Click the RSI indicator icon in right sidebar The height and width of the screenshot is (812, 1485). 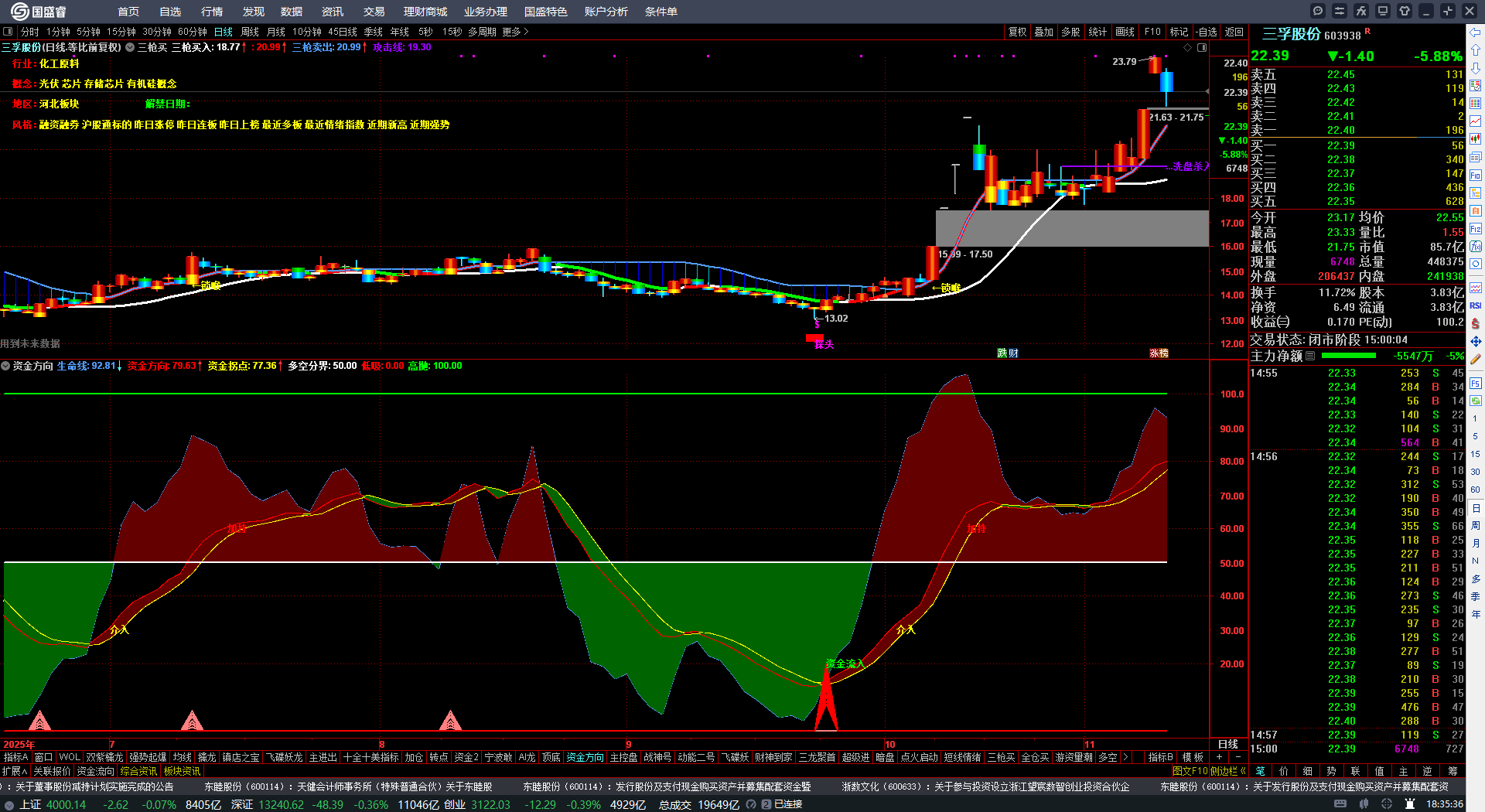click(x=1476, y=305)
